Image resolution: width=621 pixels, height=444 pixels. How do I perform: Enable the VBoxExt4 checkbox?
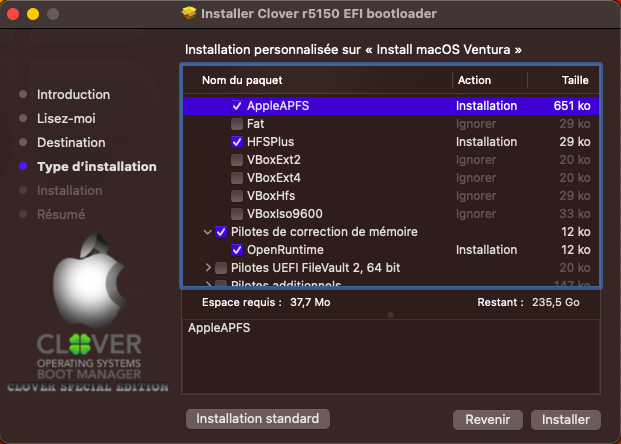pyautogui.click(x=237, y=178)
